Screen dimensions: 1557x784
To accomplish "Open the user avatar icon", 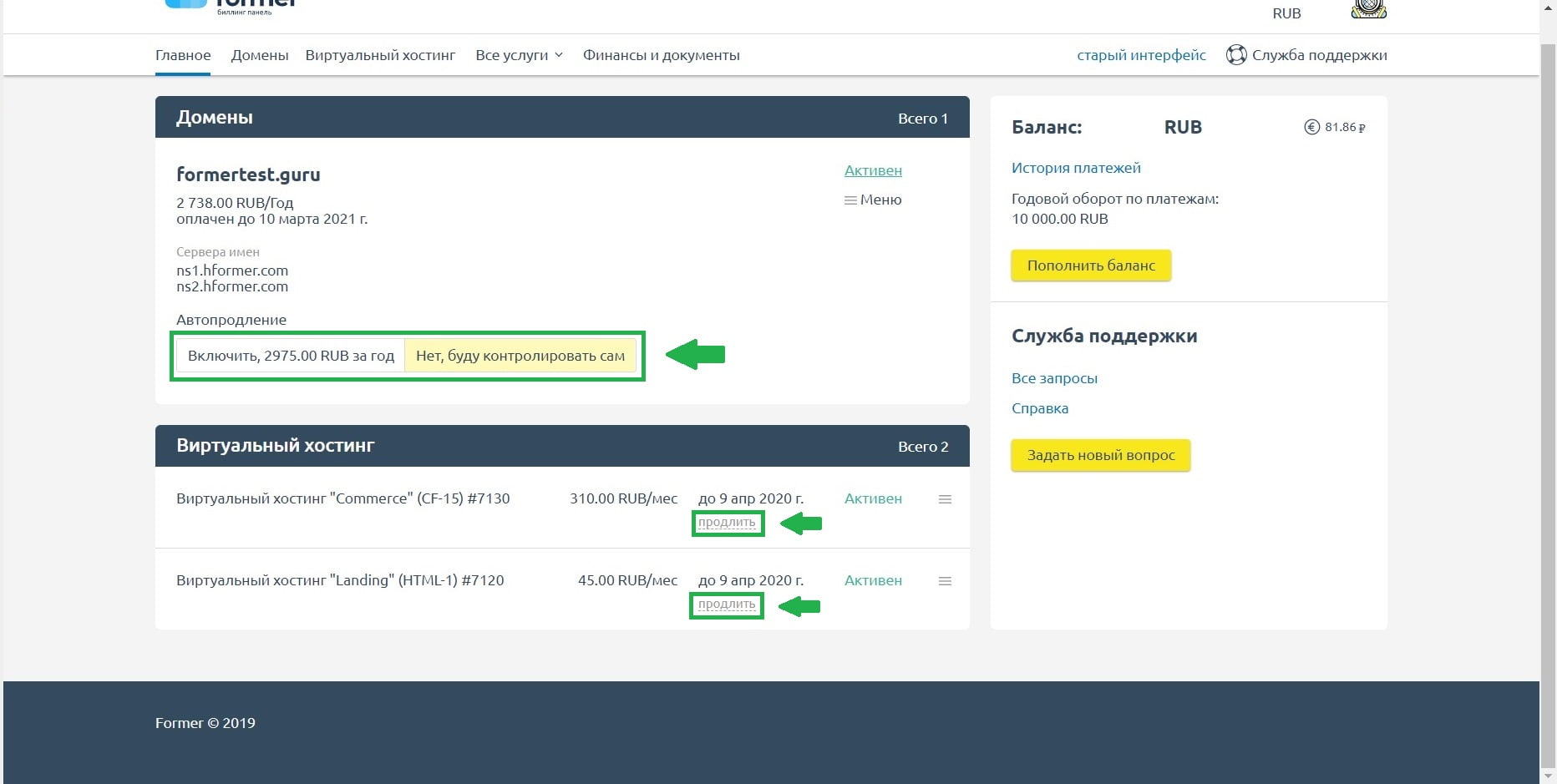I will point(1368,8).
